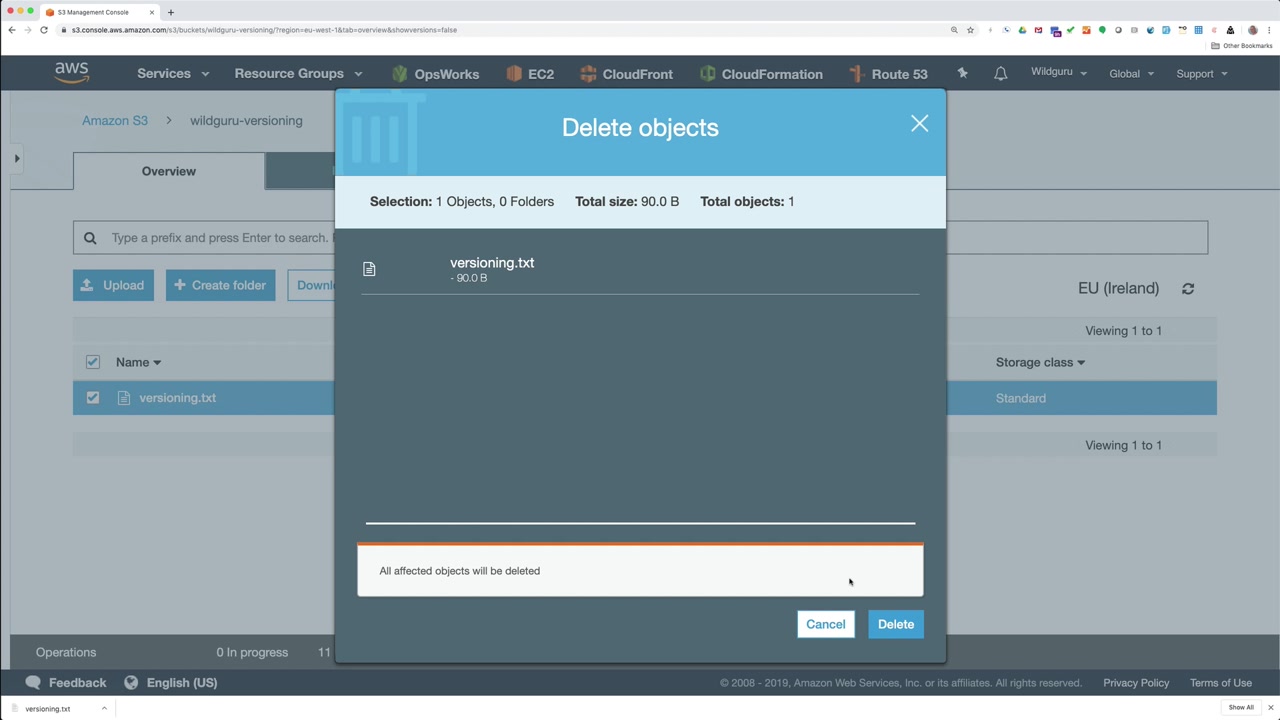Expand the Global region menu

point(1131,74)
